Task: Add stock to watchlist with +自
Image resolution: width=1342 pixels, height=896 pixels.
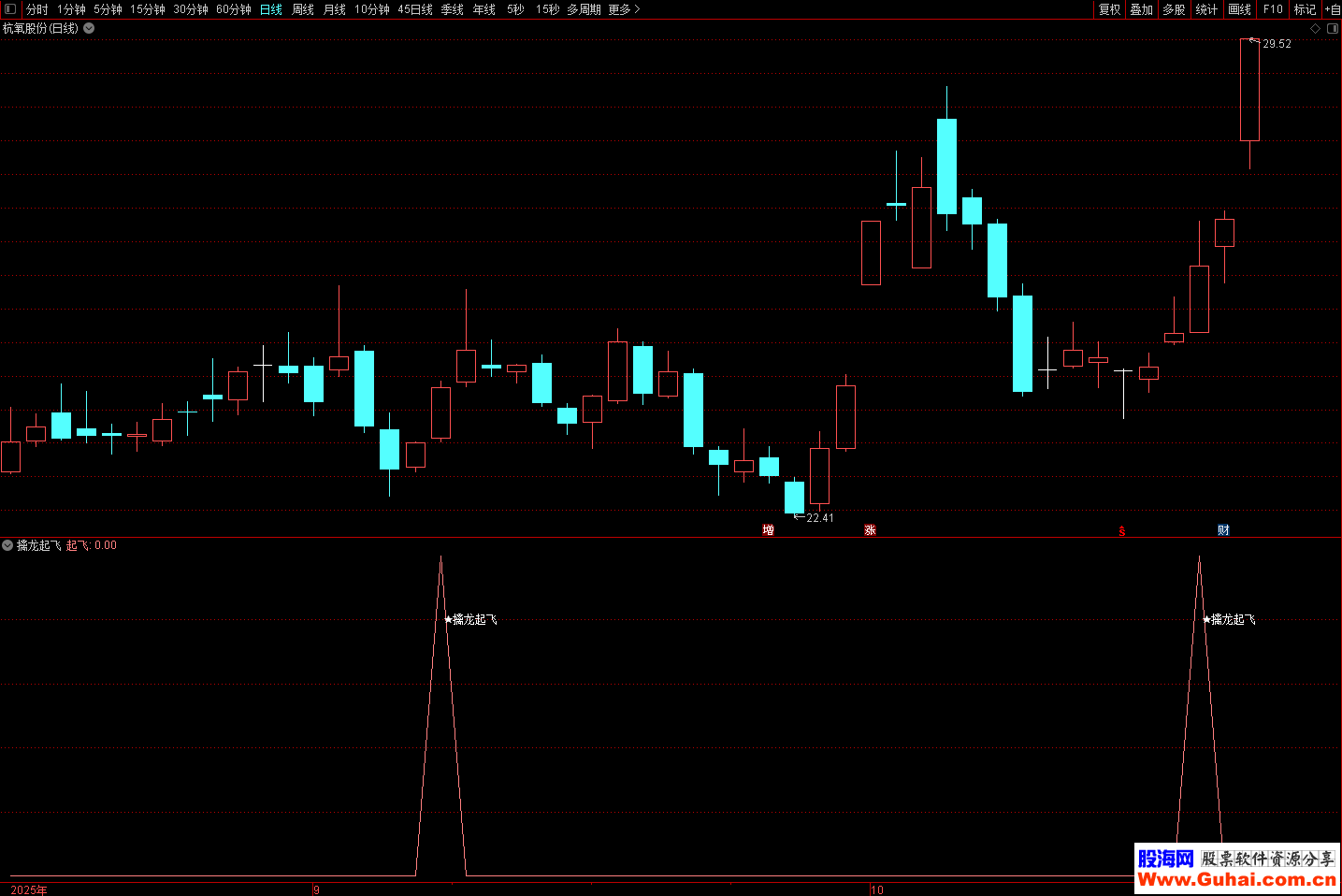Action: (x=1332, y=9)
